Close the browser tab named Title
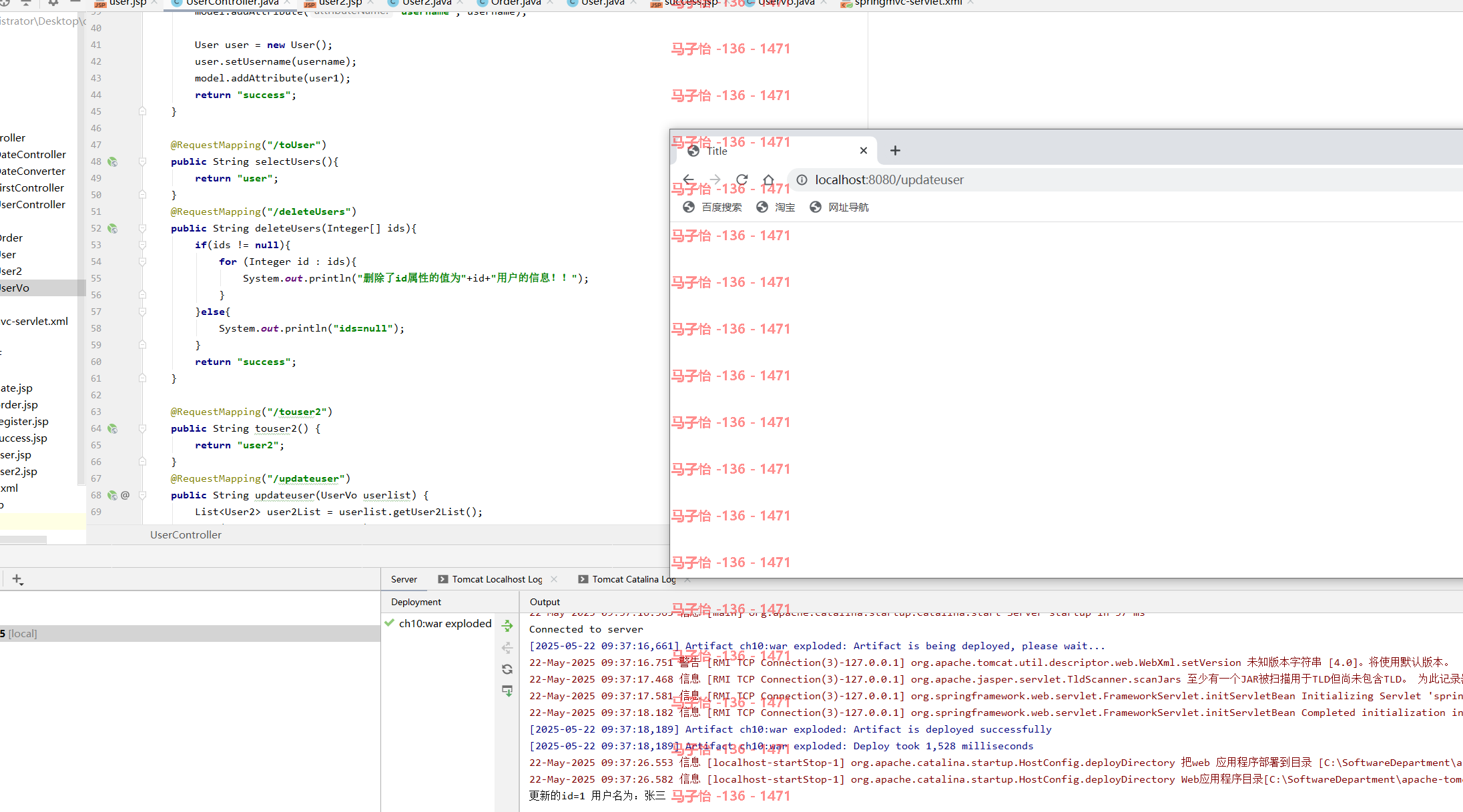The image size is (1463, 812). pos(864,151)
